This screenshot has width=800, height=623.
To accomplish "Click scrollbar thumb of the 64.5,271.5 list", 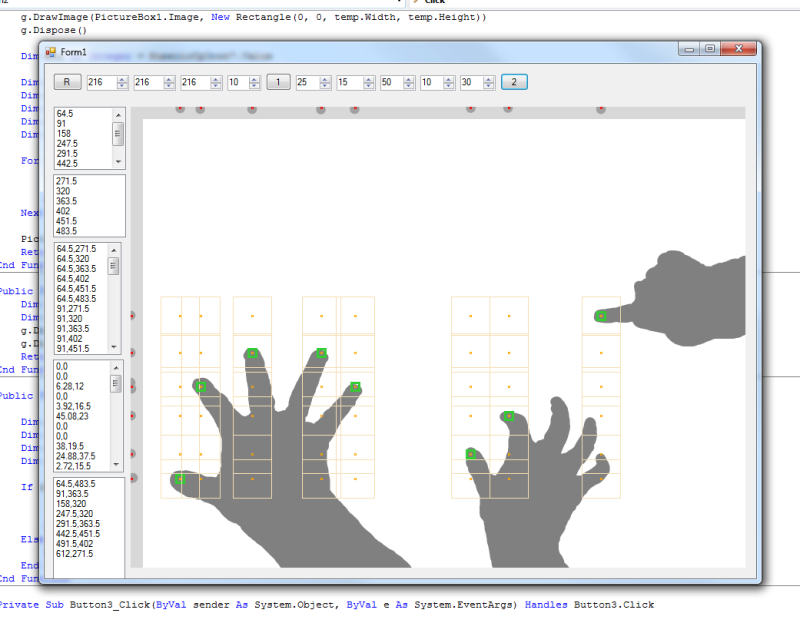I will coord(114,266).
